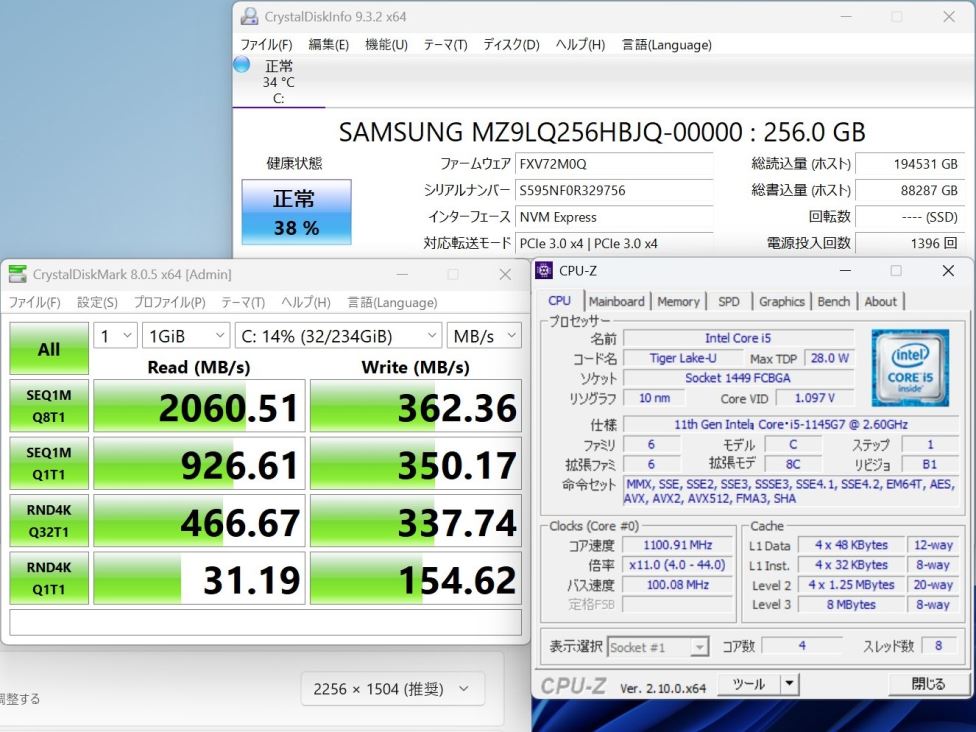Viewport: 976px width, 732px height.
Task: Click the total host writes 88287 GB
Action: 910,190
